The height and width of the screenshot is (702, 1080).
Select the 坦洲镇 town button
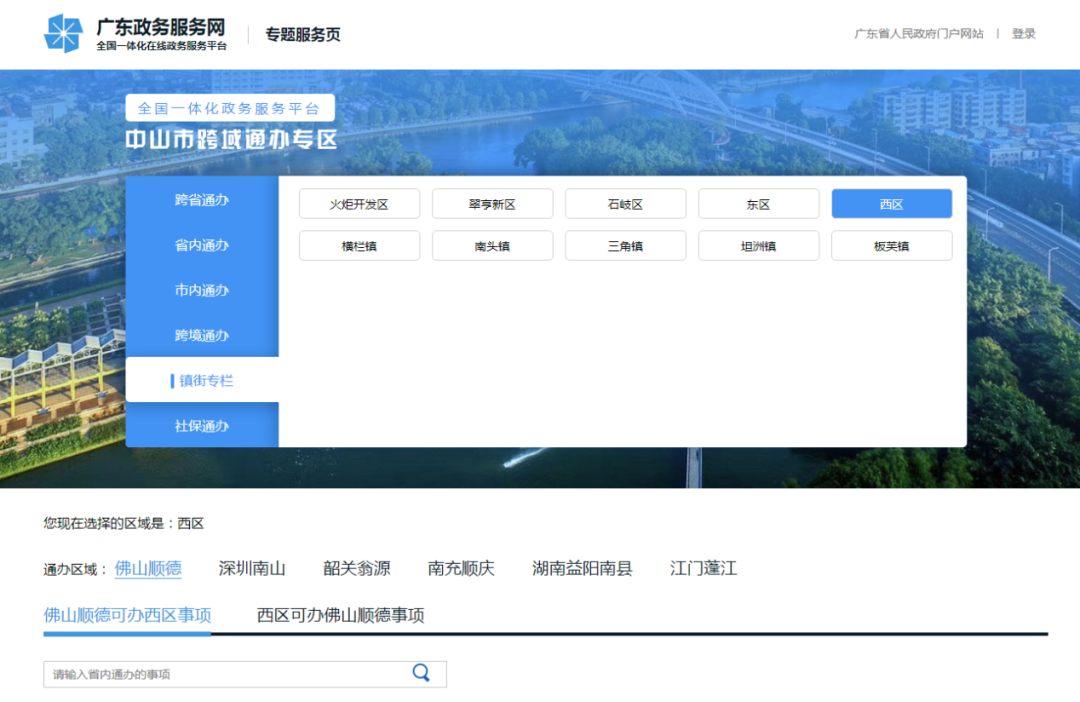(758, 245)
